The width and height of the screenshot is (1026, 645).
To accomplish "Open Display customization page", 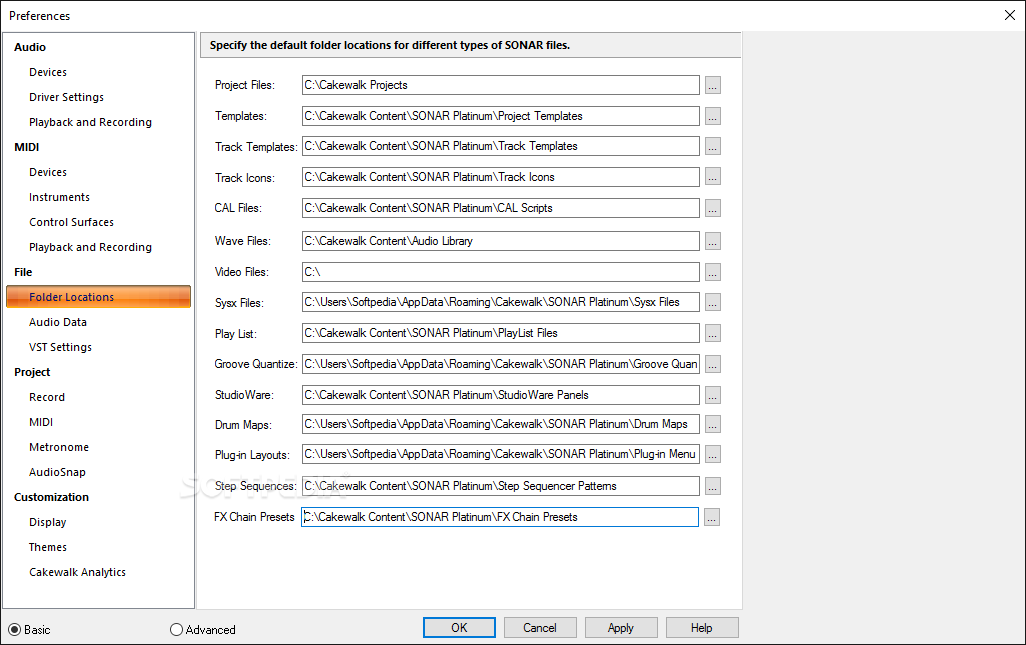I will tap(47, 522).
